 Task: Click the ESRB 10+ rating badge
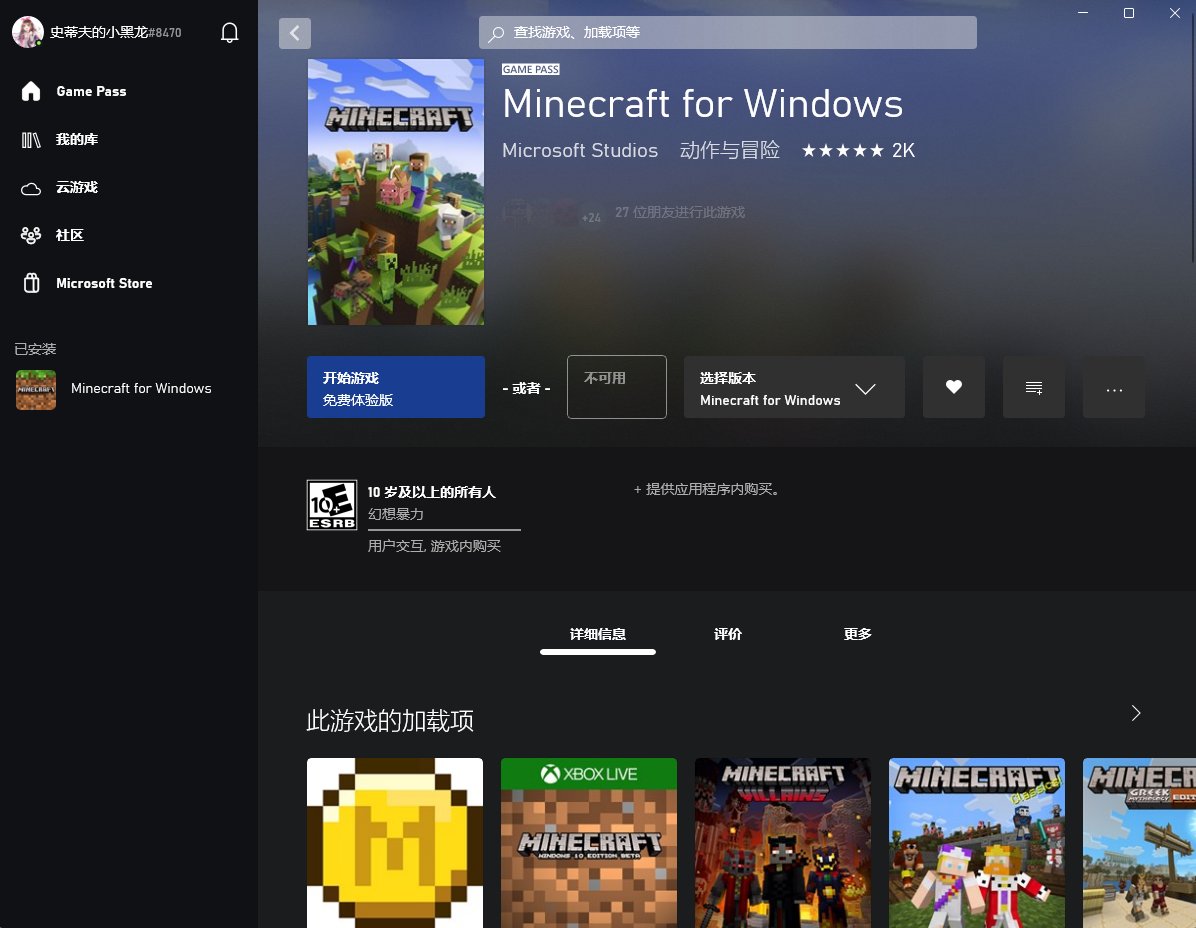332,505
